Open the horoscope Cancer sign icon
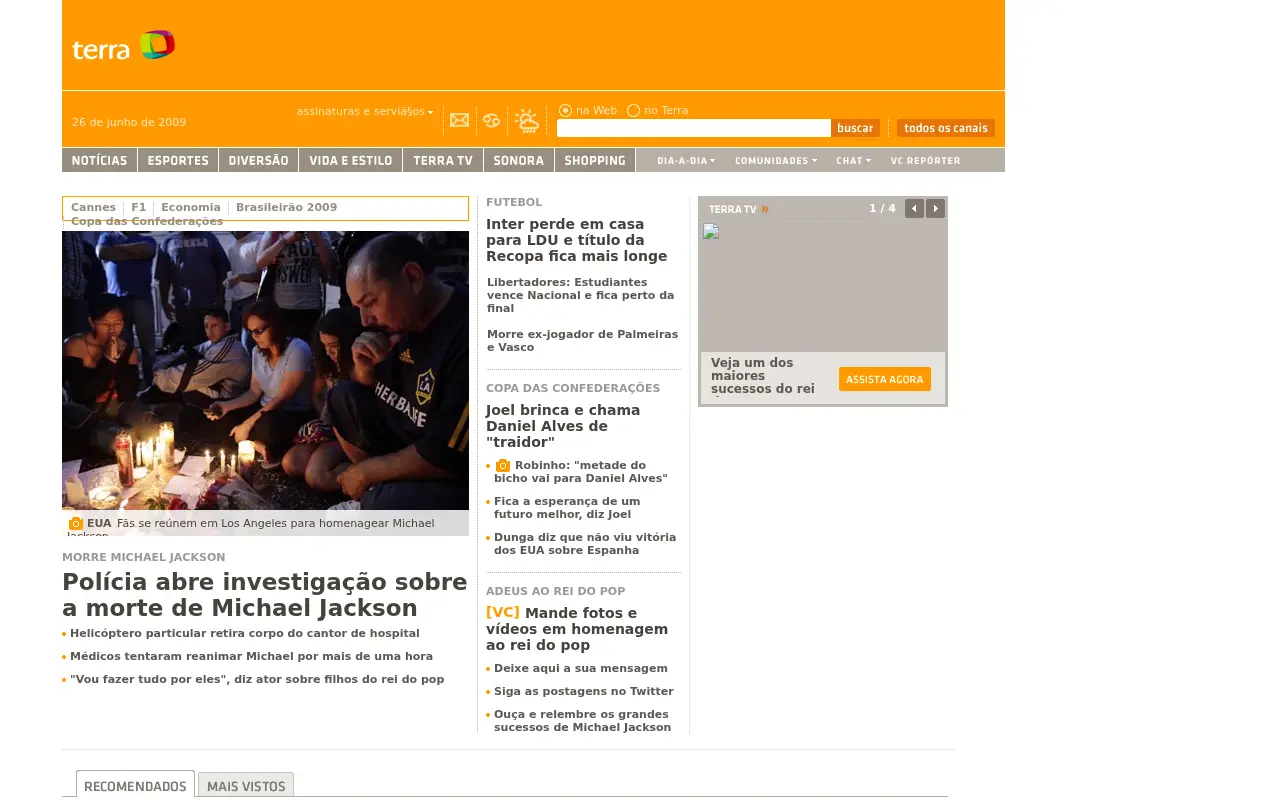 click(x=491, y=121)
